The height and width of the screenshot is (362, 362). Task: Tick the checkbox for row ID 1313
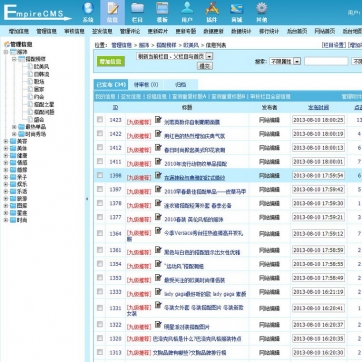point(100,352)
